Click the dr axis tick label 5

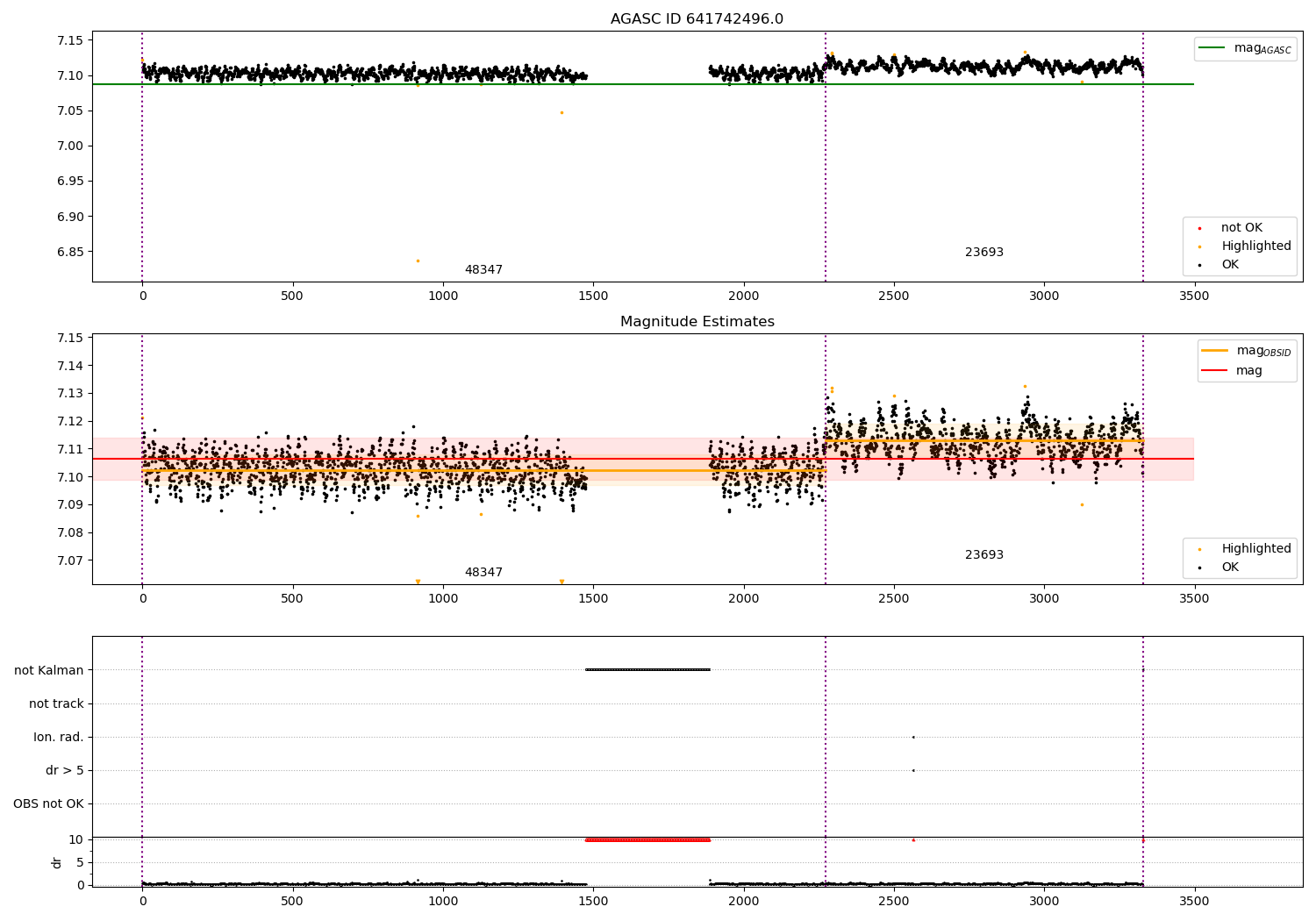[80, 862]
